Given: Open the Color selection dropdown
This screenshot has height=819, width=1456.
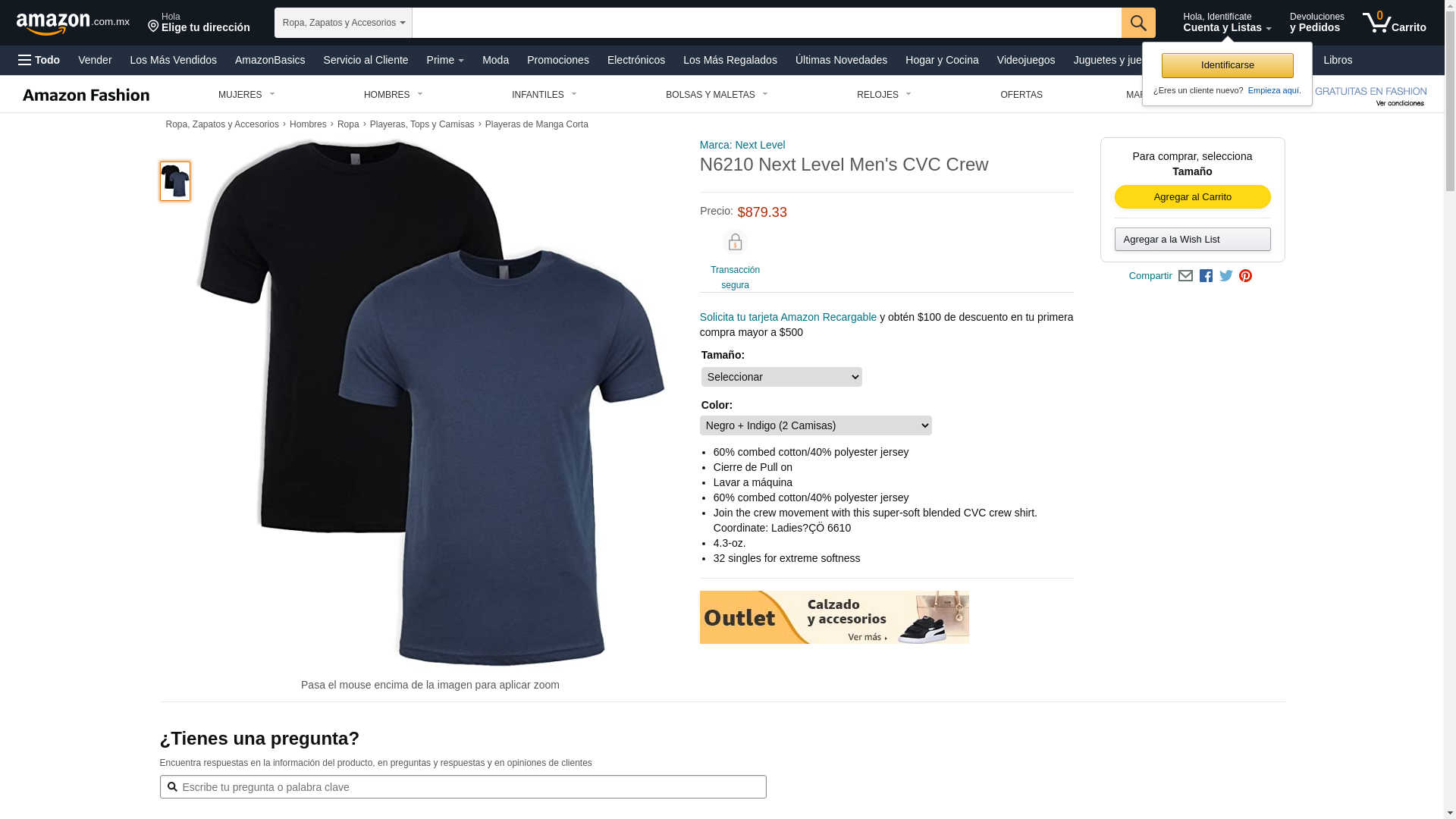Looking at the screenshot, I should (x=815, y=425).
